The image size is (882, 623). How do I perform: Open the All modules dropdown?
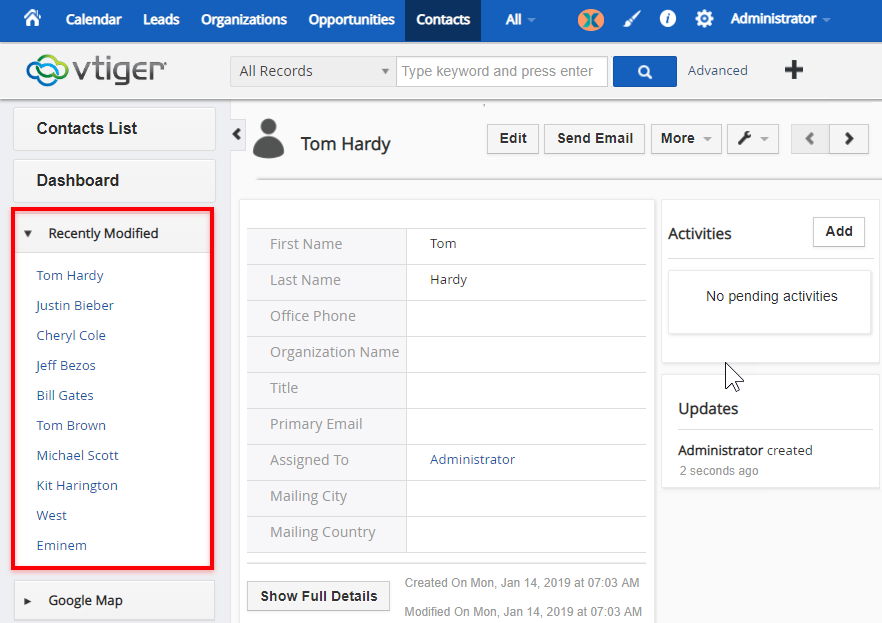[520, 20]
